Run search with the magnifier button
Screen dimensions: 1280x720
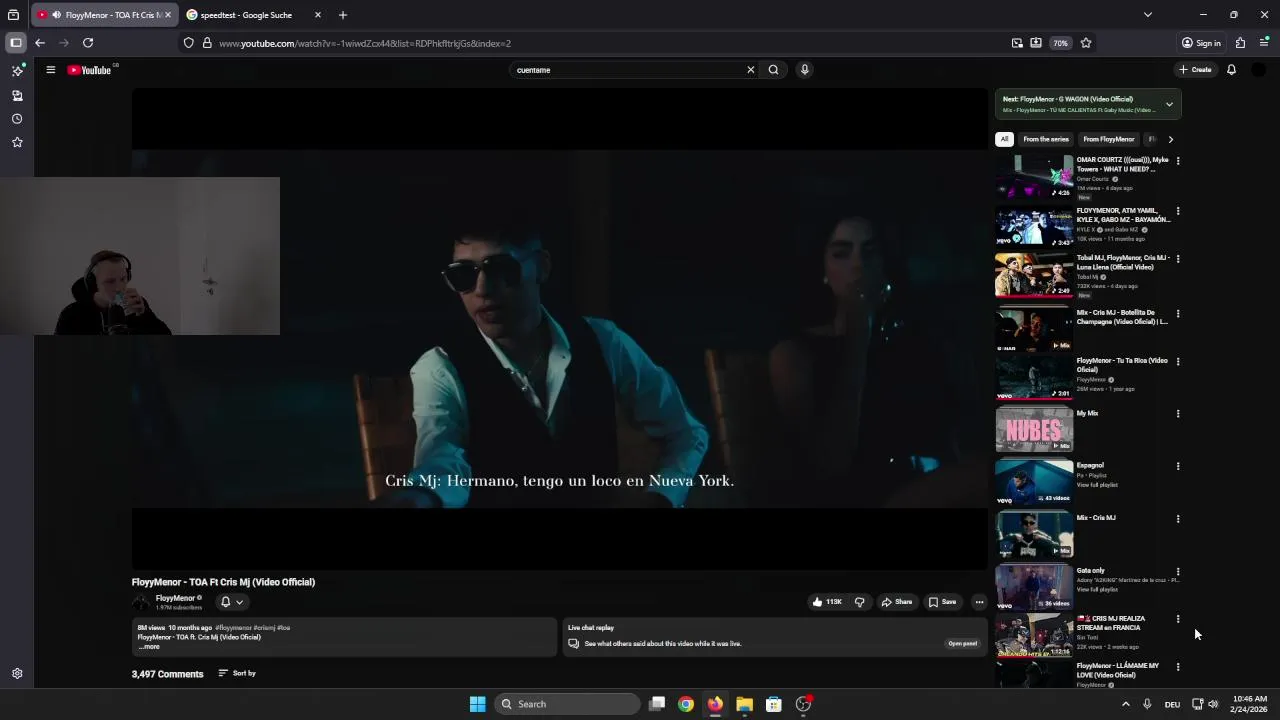pyautogui.click(x=773, y=70)
